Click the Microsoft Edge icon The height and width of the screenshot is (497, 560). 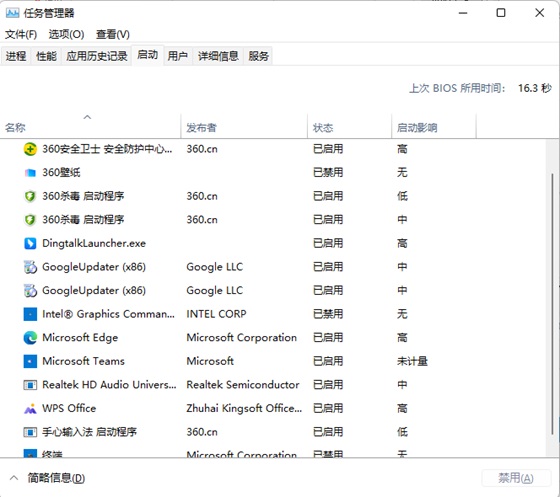[30, 338]
